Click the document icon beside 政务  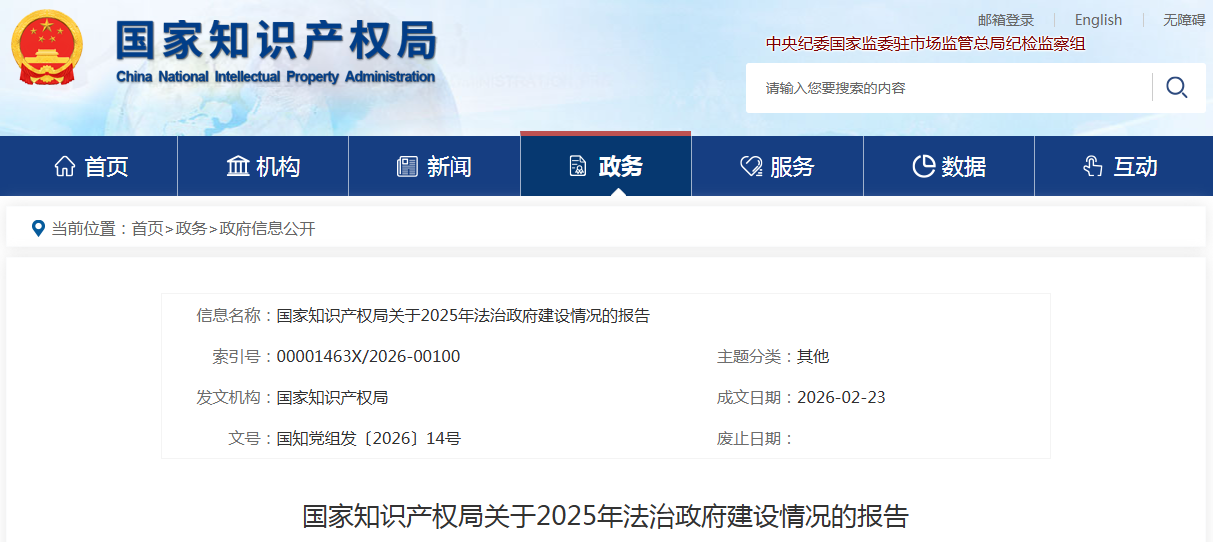pyautogui.click(x=577, y=167)
